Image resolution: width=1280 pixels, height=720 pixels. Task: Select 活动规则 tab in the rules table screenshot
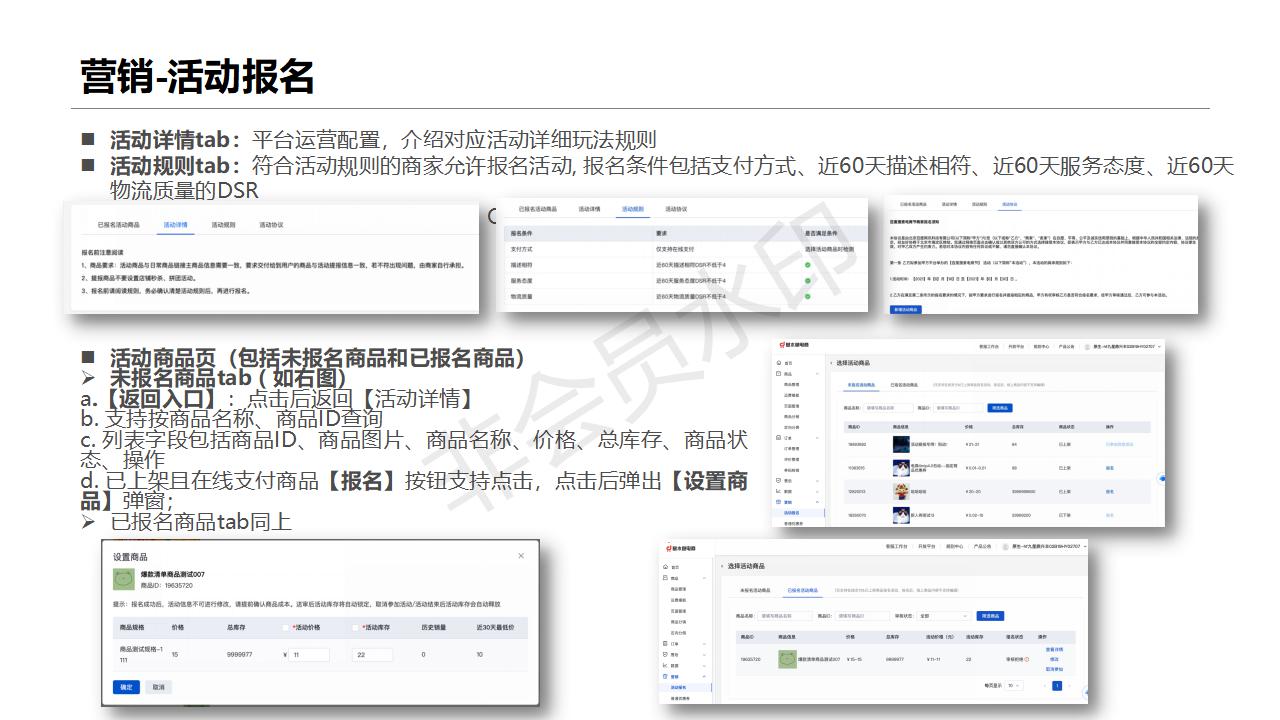click(x=634, y=209)
